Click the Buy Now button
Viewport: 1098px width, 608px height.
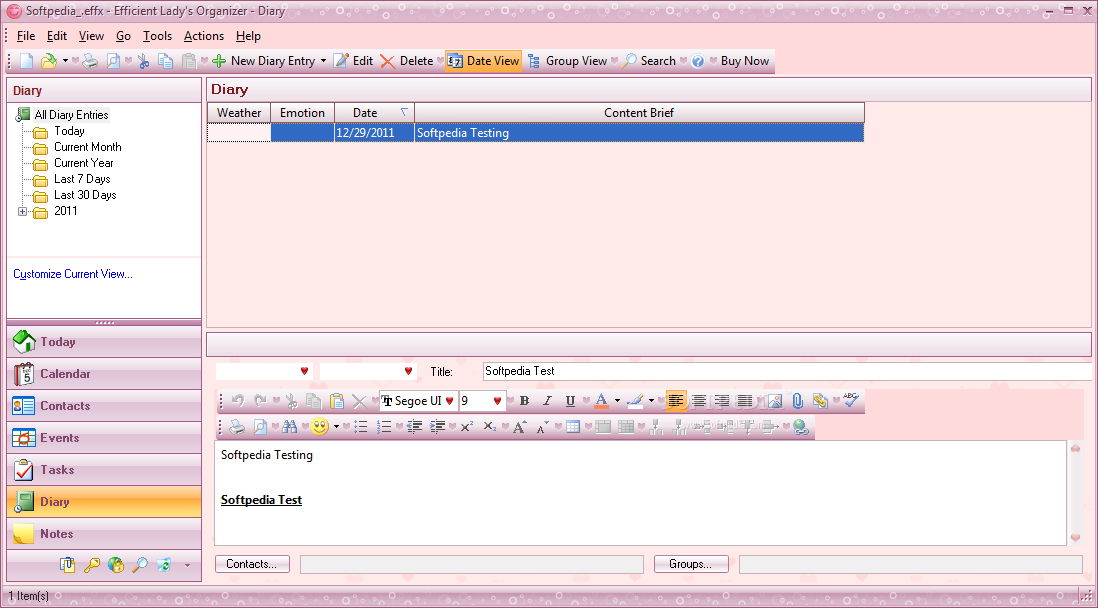point(745,61)
